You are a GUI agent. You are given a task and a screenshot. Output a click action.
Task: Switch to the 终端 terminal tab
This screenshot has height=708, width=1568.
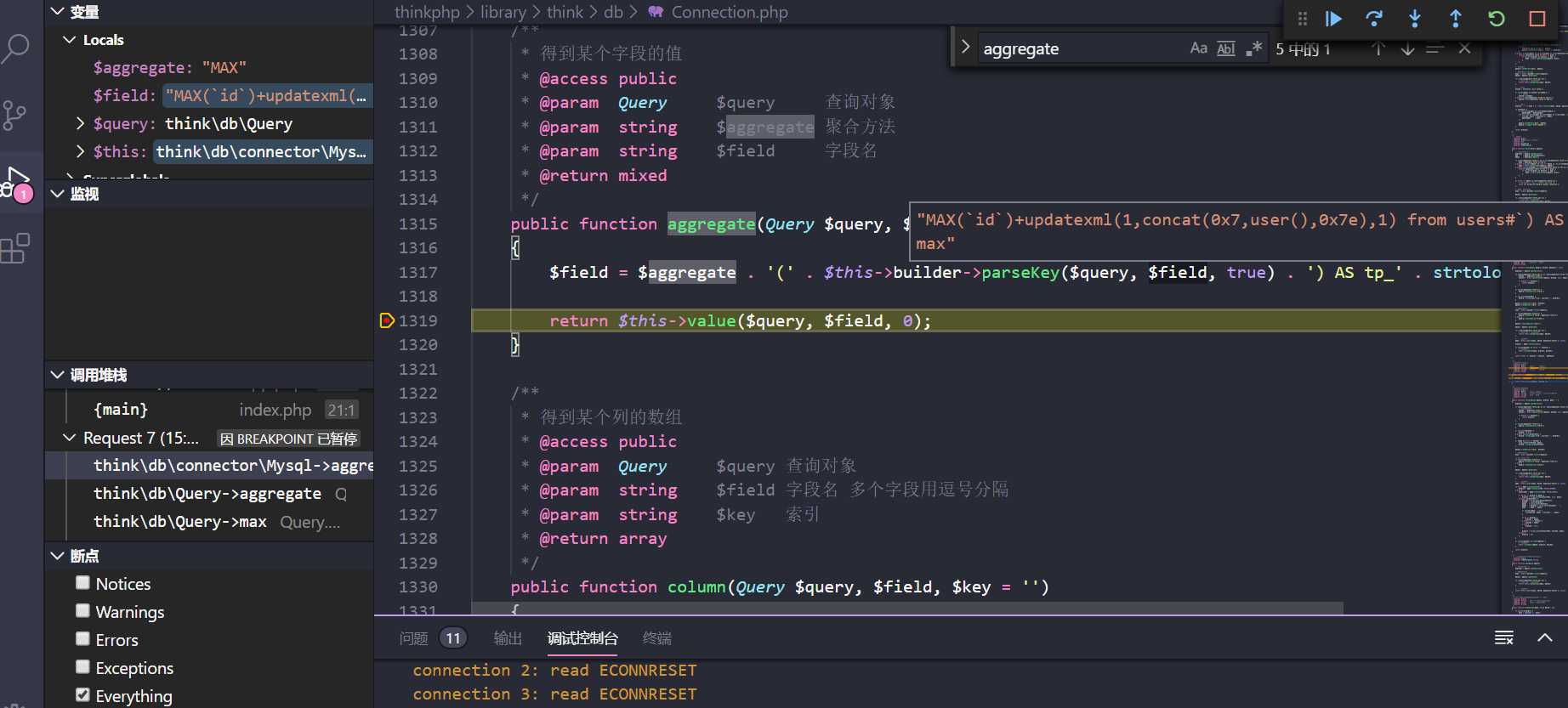(657, 638)
